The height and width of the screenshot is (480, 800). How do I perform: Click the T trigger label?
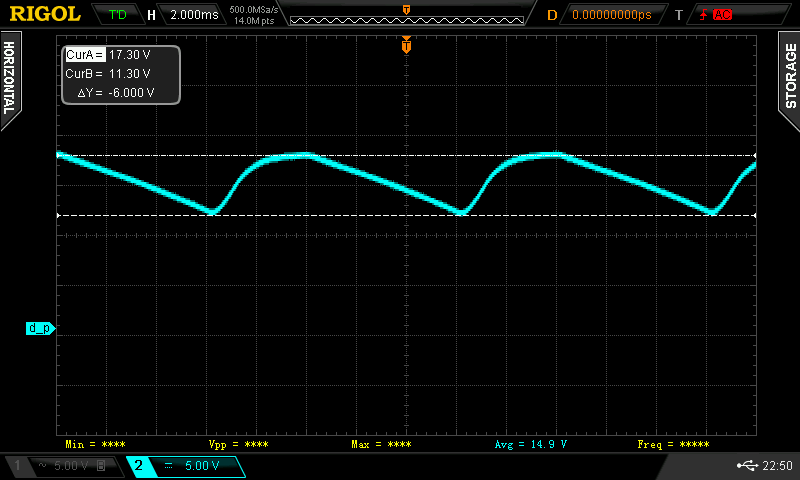(679, 15)
